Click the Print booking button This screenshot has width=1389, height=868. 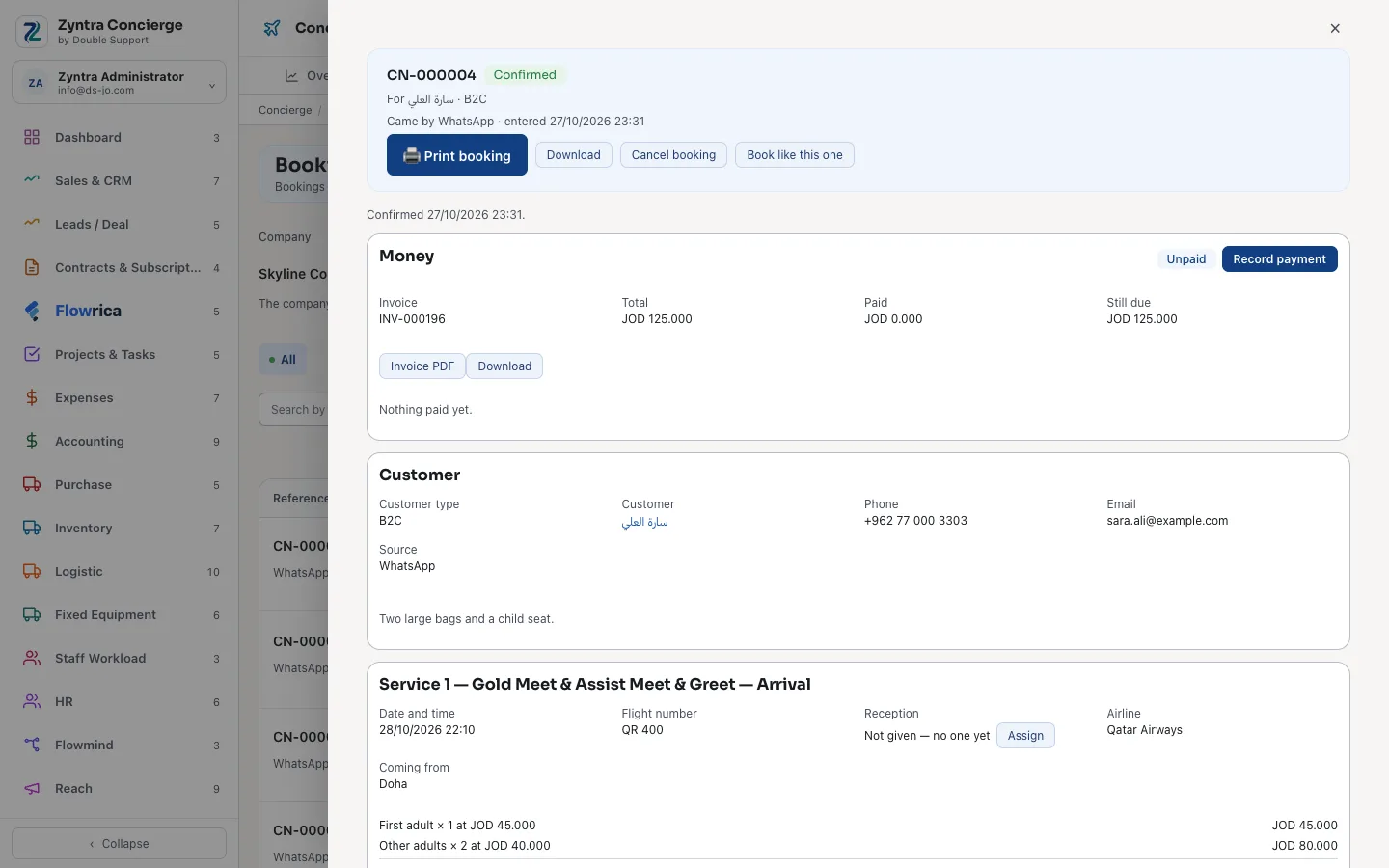pos(457,155)
